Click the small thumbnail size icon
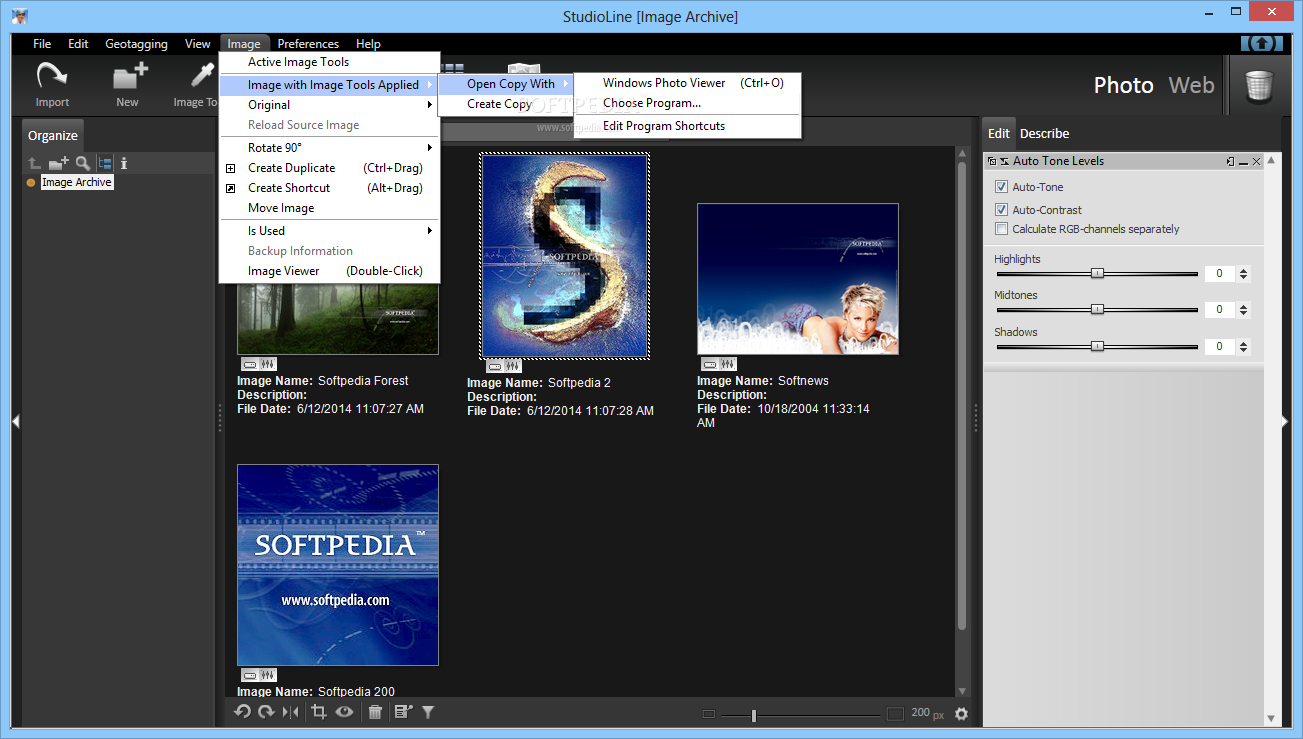This screenshot has height=739, width=1303. (709, 714)
